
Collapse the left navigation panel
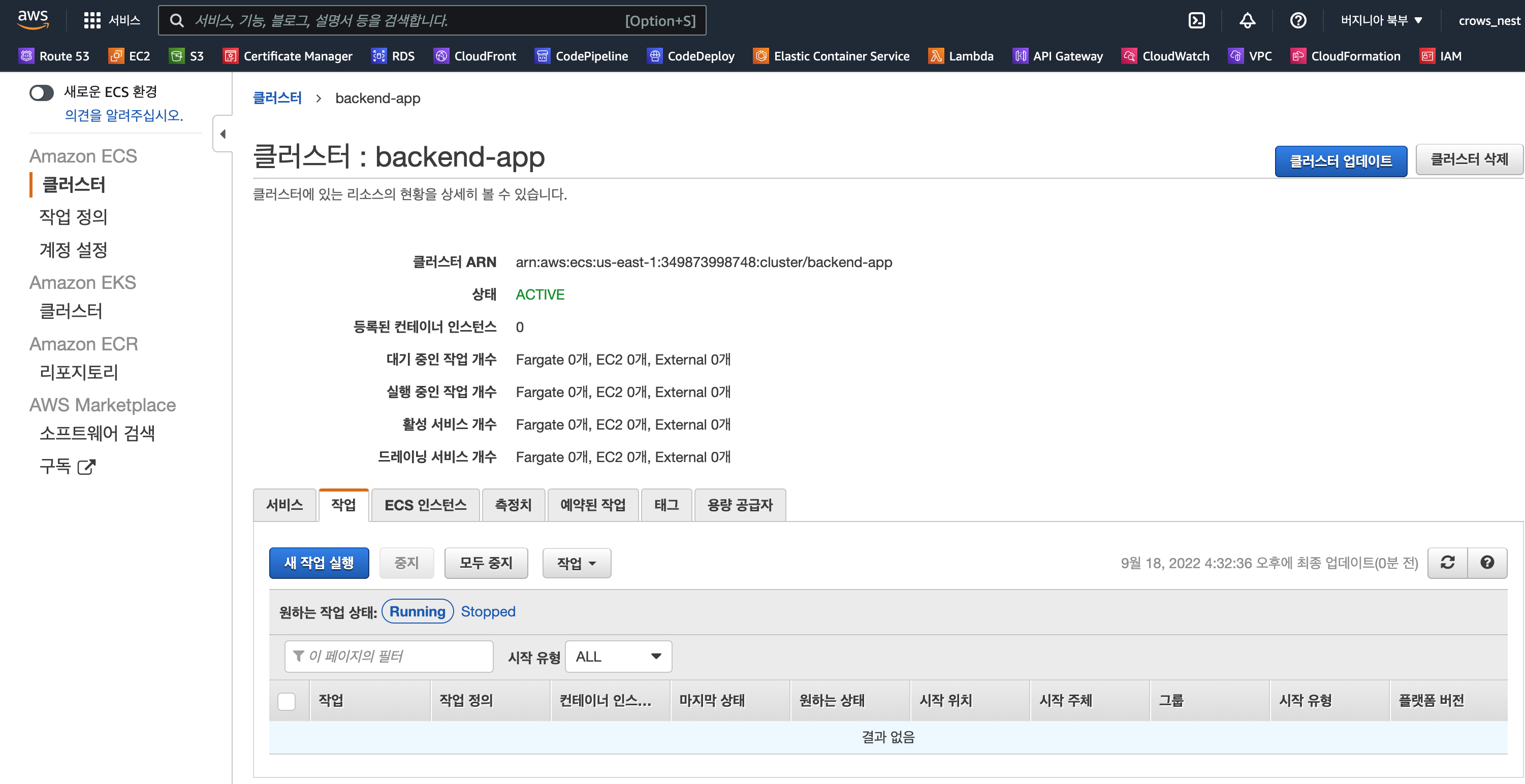(223, 134)
